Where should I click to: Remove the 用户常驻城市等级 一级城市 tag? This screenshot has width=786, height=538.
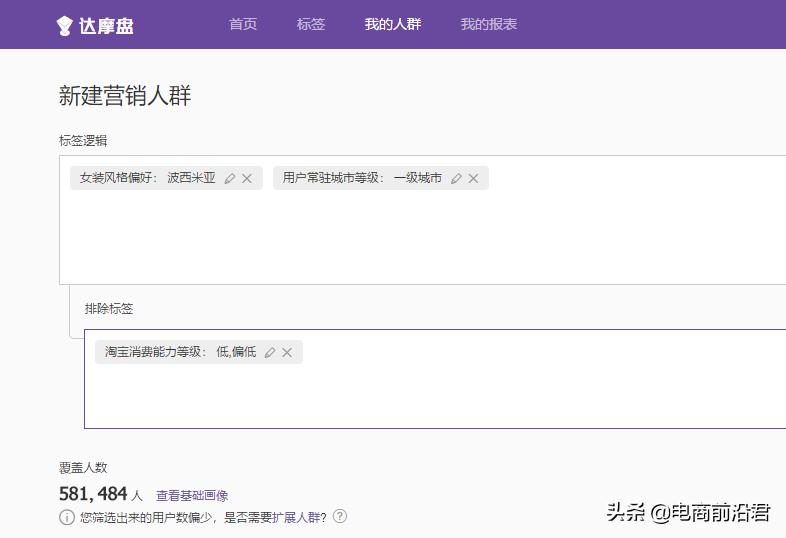(x=473, y=178)
